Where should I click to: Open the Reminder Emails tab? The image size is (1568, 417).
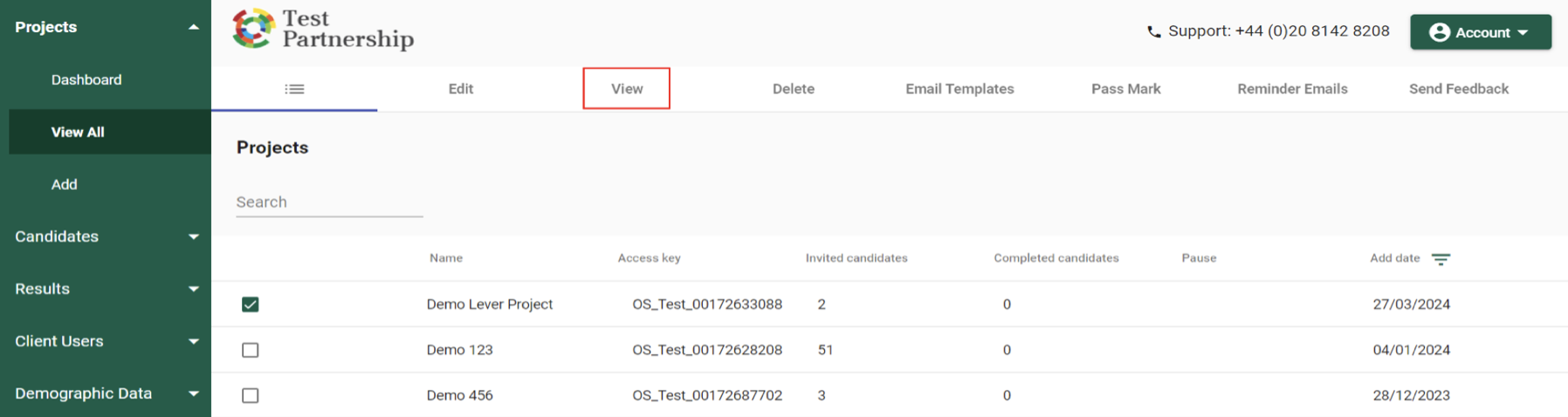1292,89
